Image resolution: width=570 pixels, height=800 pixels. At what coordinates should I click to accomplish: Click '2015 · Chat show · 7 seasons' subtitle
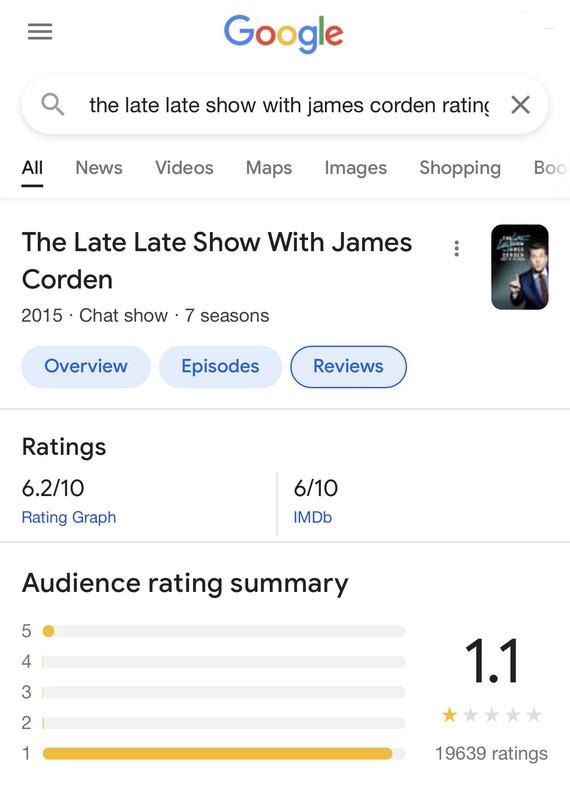coord(145,316)
